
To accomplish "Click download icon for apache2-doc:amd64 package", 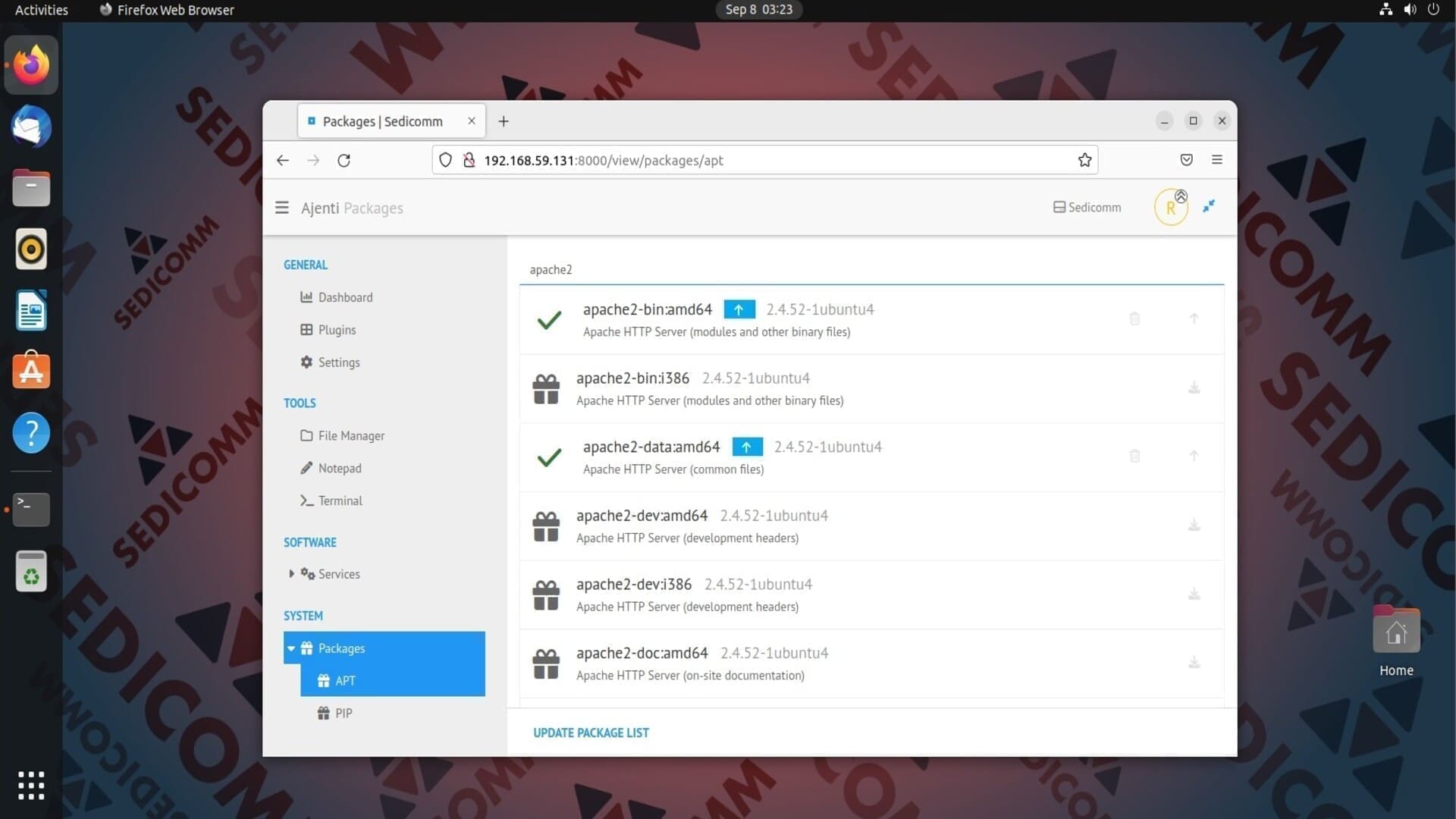I will tap(1194, 663).
